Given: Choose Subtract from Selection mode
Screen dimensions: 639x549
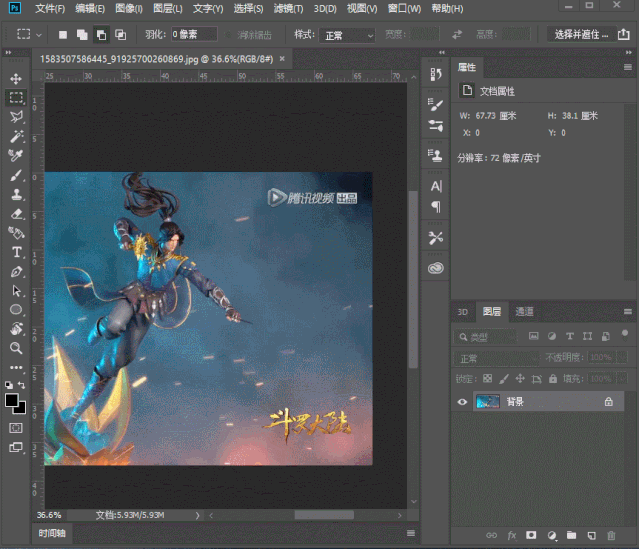Looking at the screenshot, I should click(x=101, y=35).
